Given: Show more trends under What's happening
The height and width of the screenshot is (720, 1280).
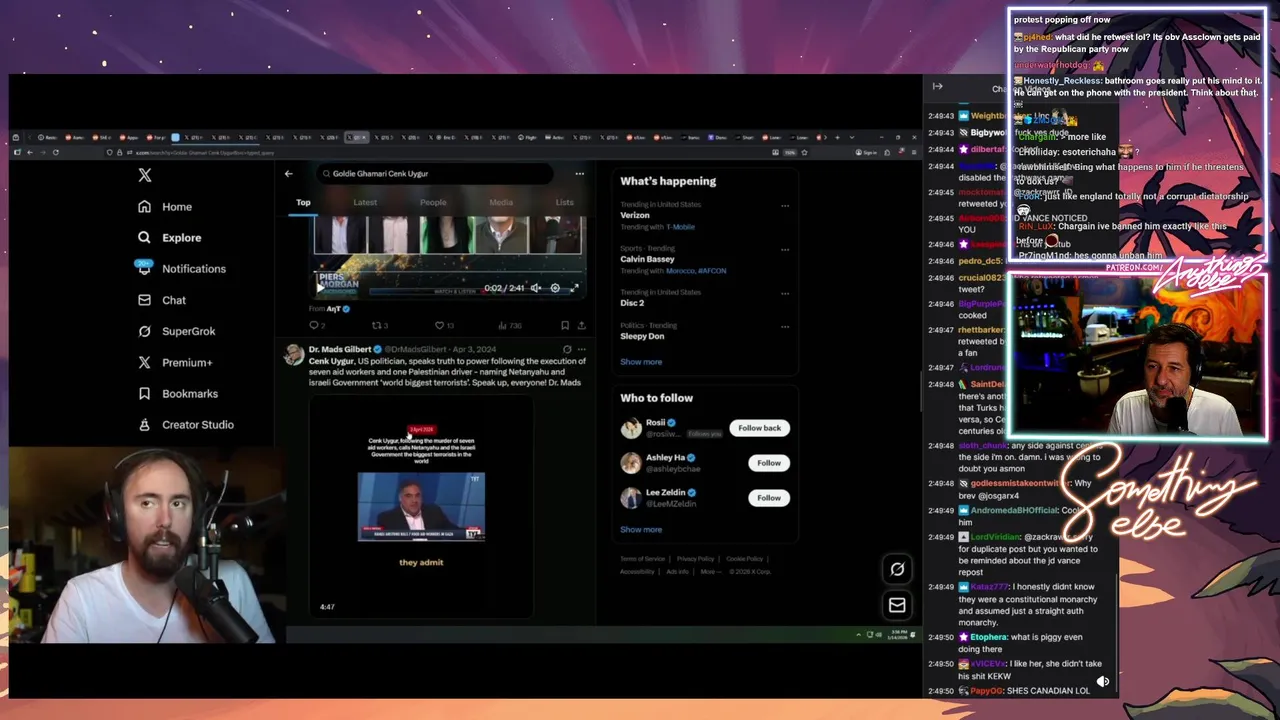Looking at the screenshot, I should pyautogui.click(x=641, y=362).
